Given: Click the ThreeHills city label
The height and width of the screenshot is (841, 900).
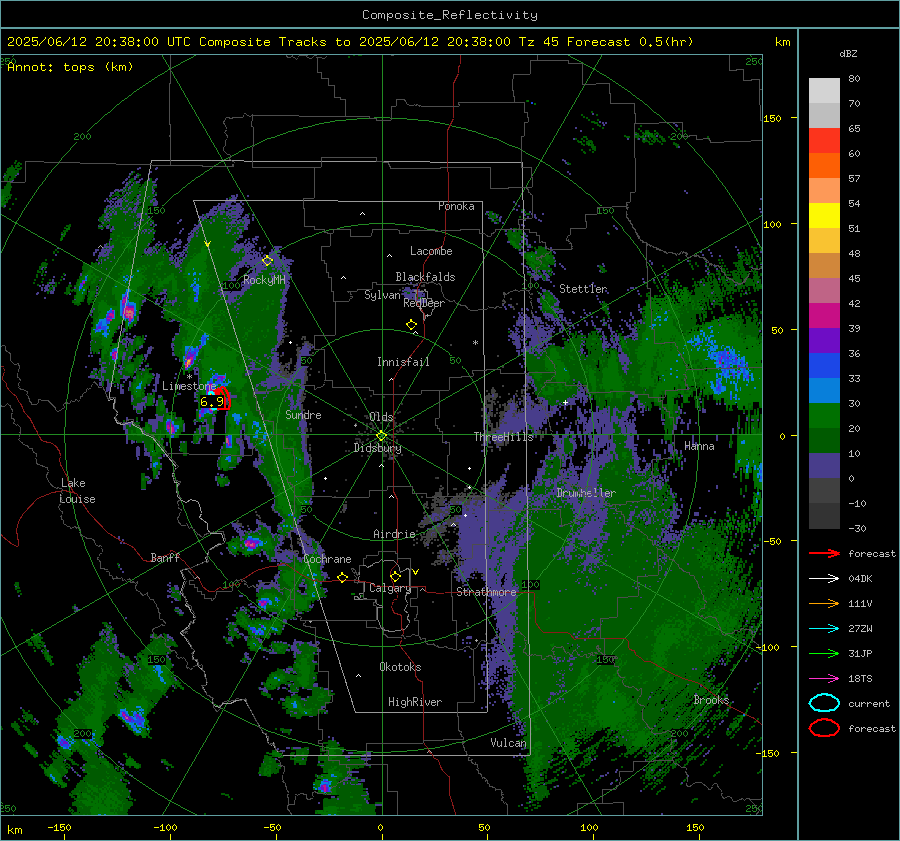Looking at the screenshot, I should point(503,437).
